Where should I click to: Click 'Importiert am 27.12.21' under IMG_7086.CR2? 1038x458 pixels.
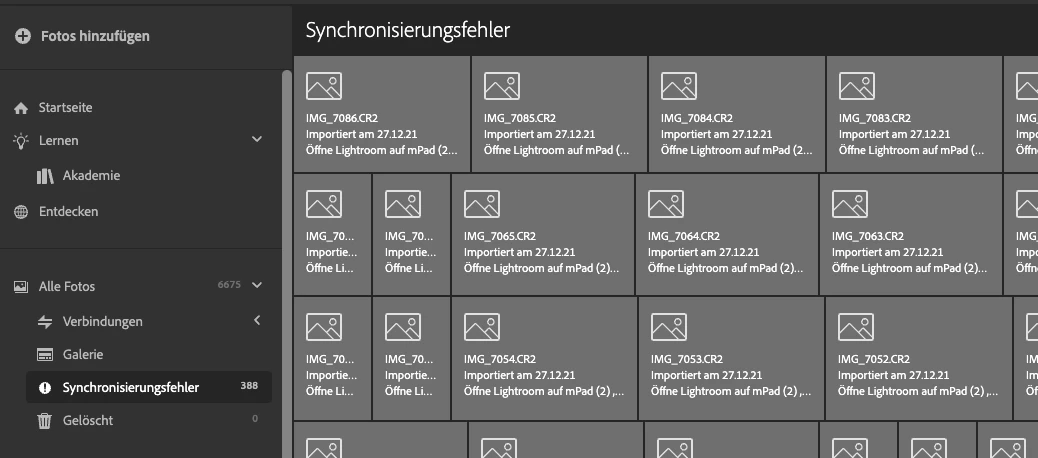[x=361, y=134]
